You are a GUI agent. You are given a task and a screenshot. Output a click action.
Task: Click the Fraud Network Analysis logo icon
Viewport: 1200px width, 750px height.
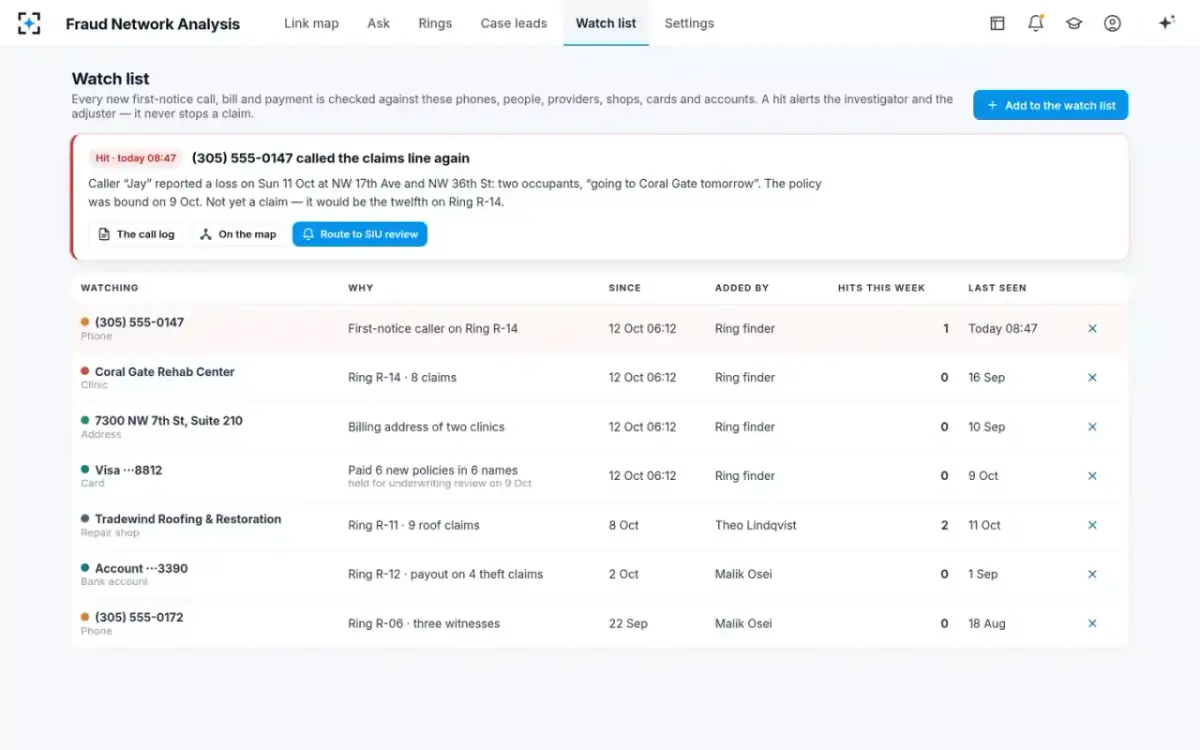(29, 23)
